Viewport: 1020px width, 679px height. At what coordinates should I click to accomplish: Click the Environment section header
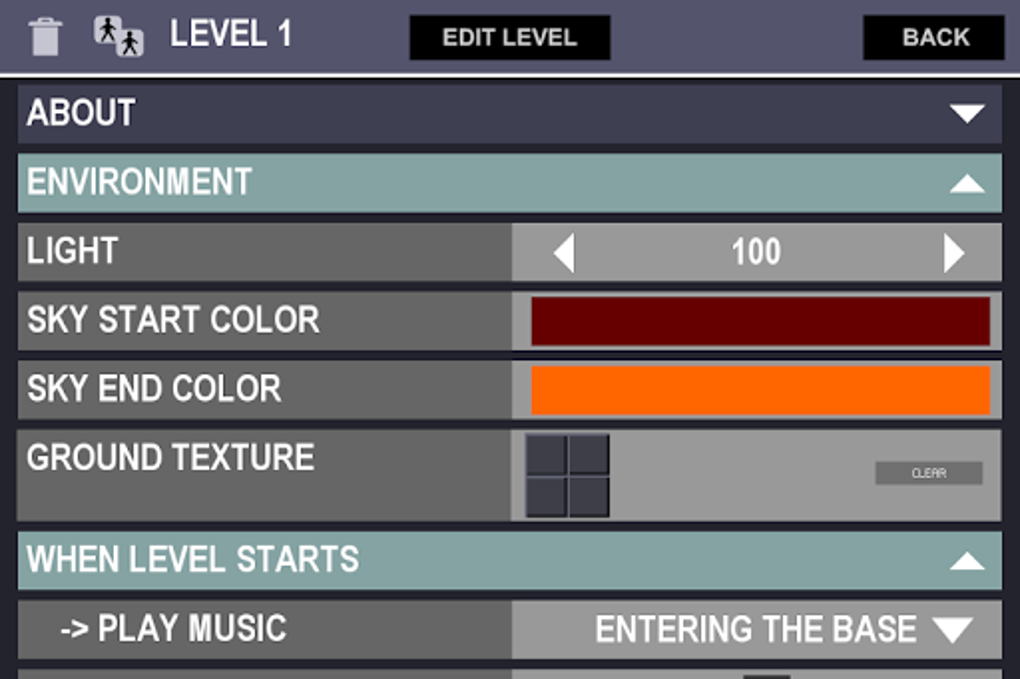(x=400, y=183)
